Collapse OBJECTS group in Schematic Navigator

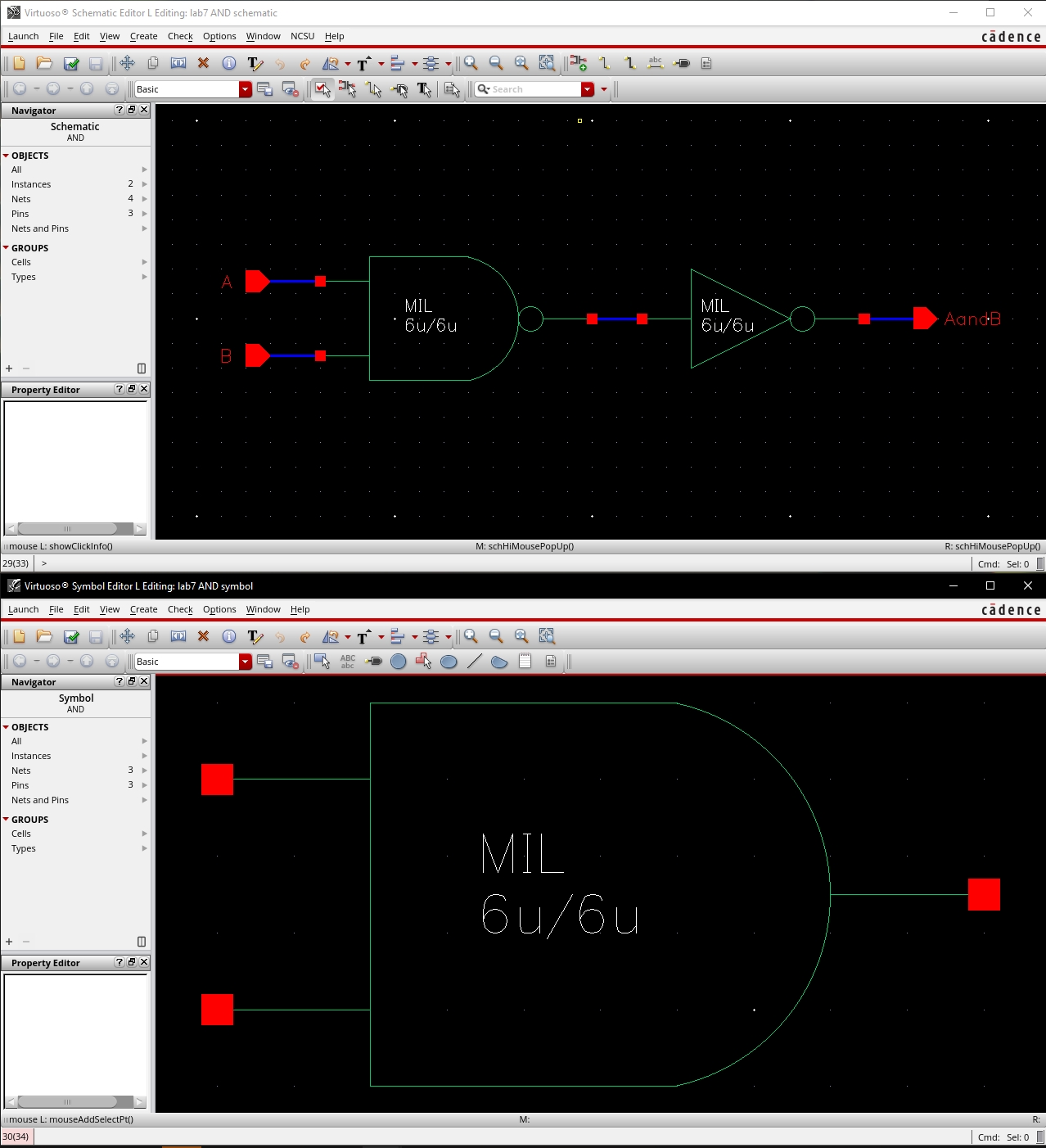coord(6,156)
